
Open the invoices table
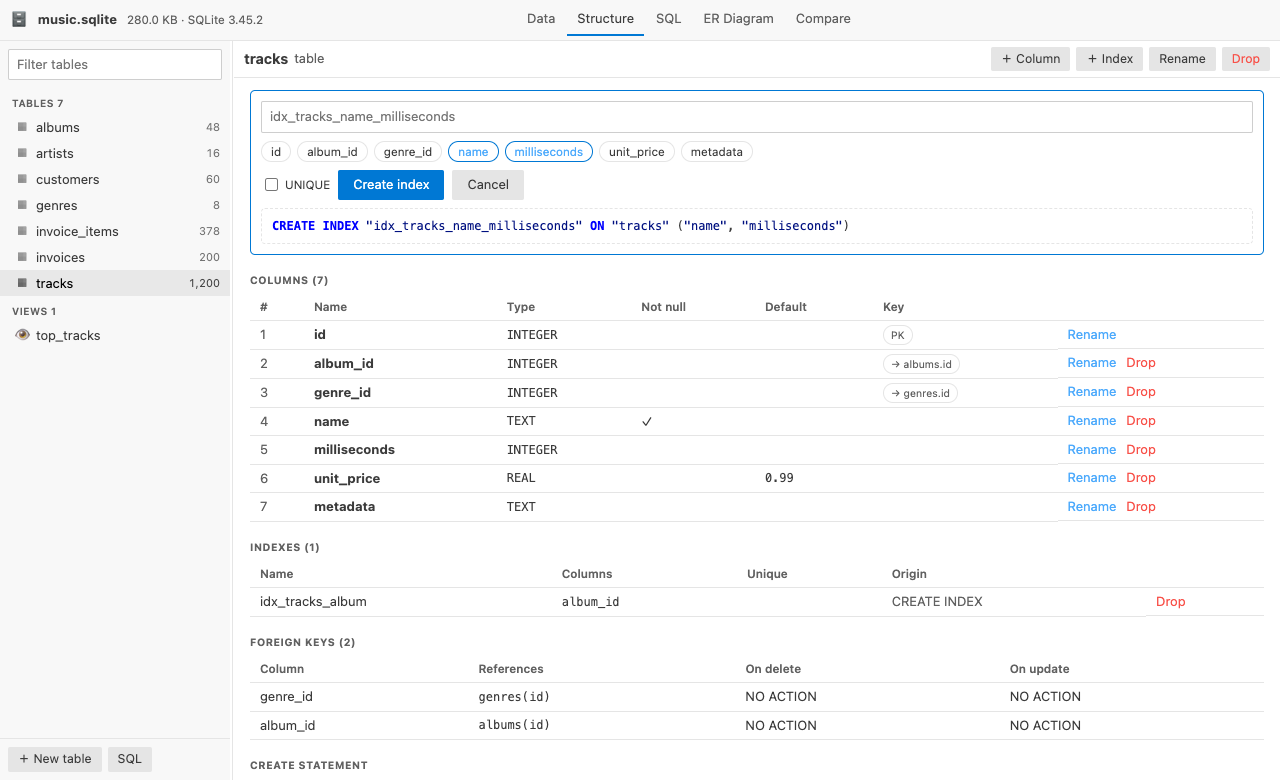(x=115, y=257)
